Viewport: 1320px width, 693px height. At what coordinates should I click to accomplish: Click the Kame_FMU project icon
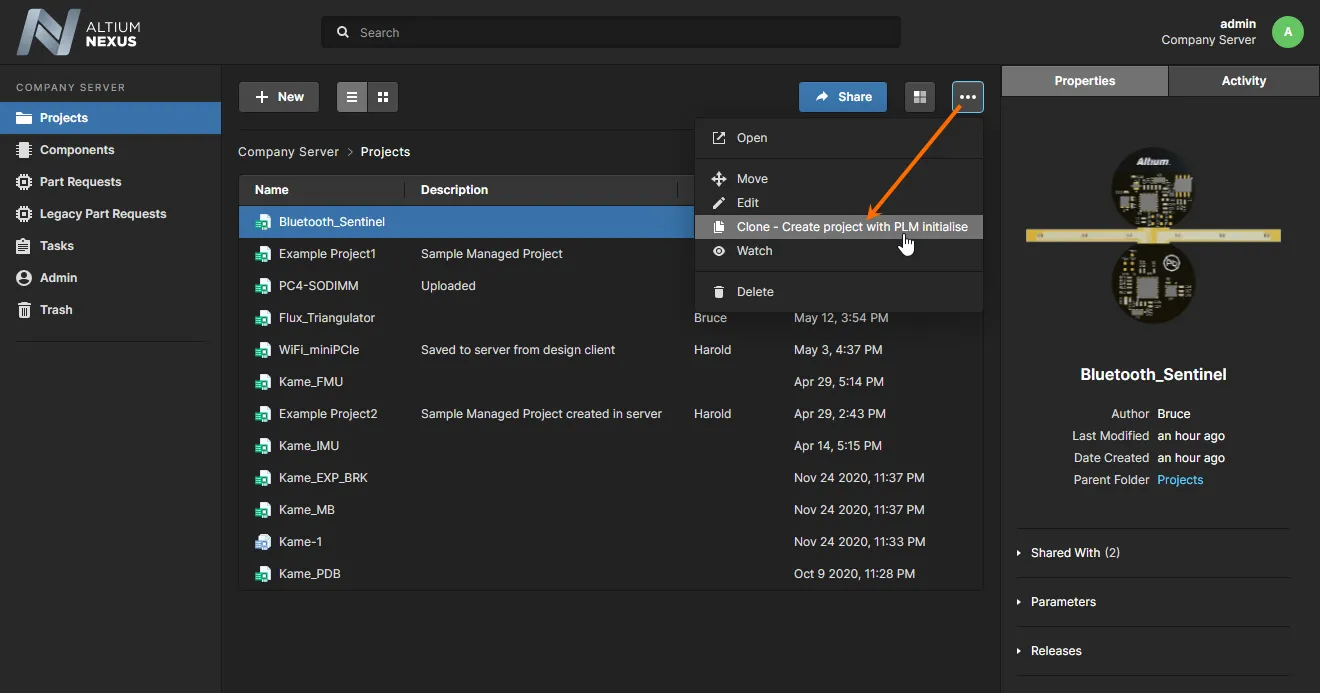(x=263, y=382)
